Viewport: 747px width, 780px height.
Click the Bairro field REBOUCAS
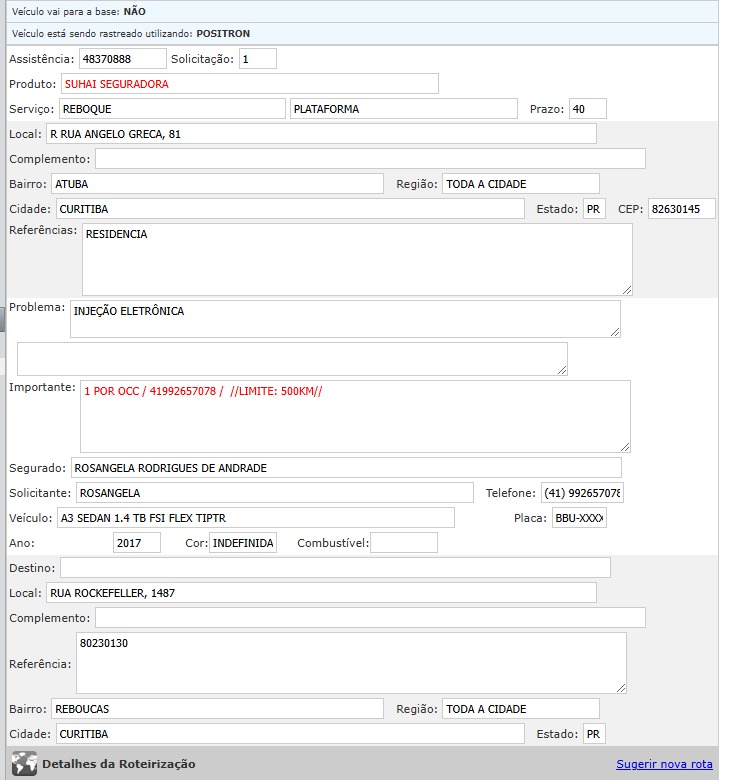(x=217, y=708)
